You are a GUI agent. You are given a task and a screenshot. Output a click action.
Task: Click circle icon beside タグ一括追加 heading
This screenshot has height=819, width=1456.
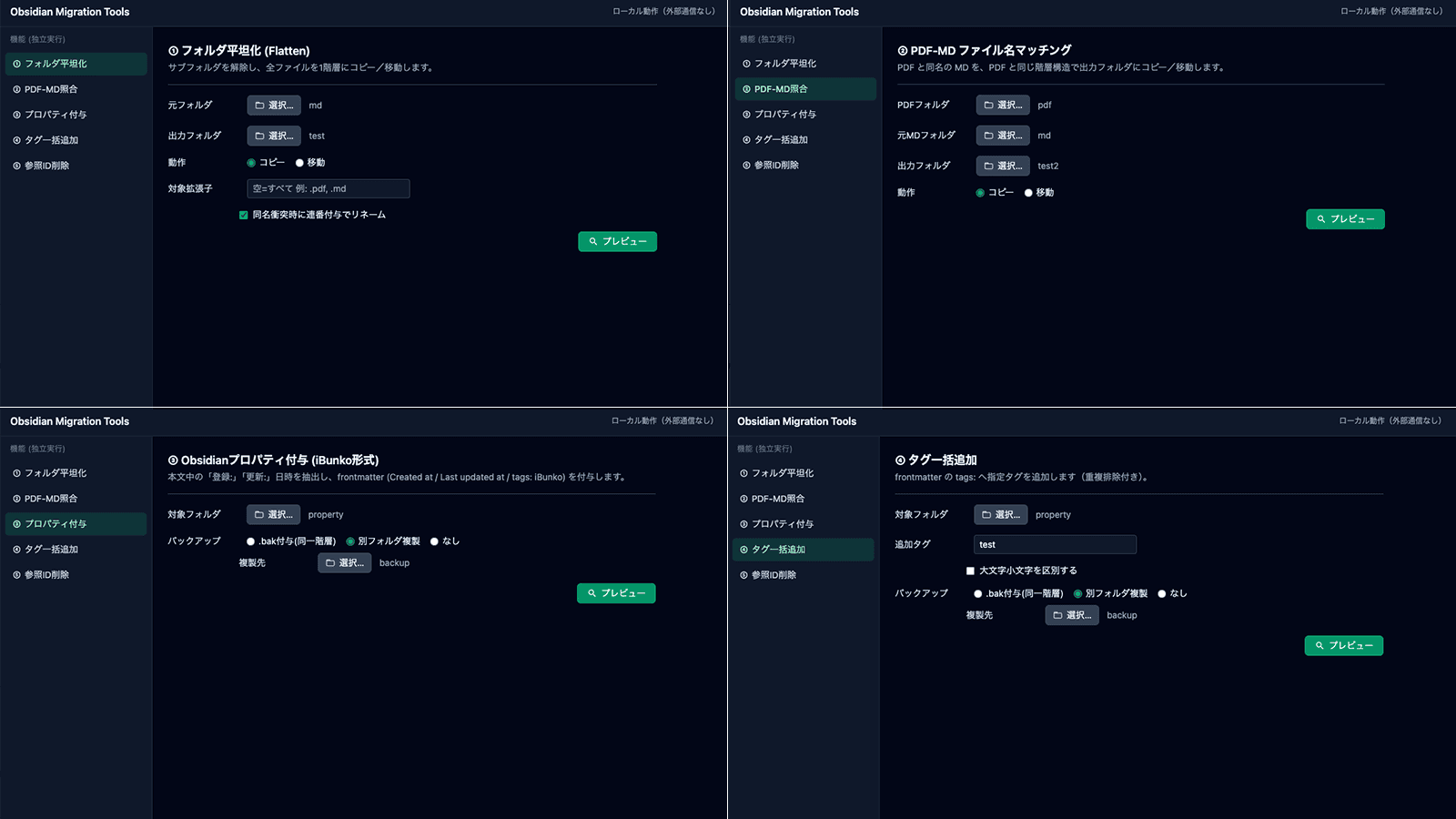[900, 460]
